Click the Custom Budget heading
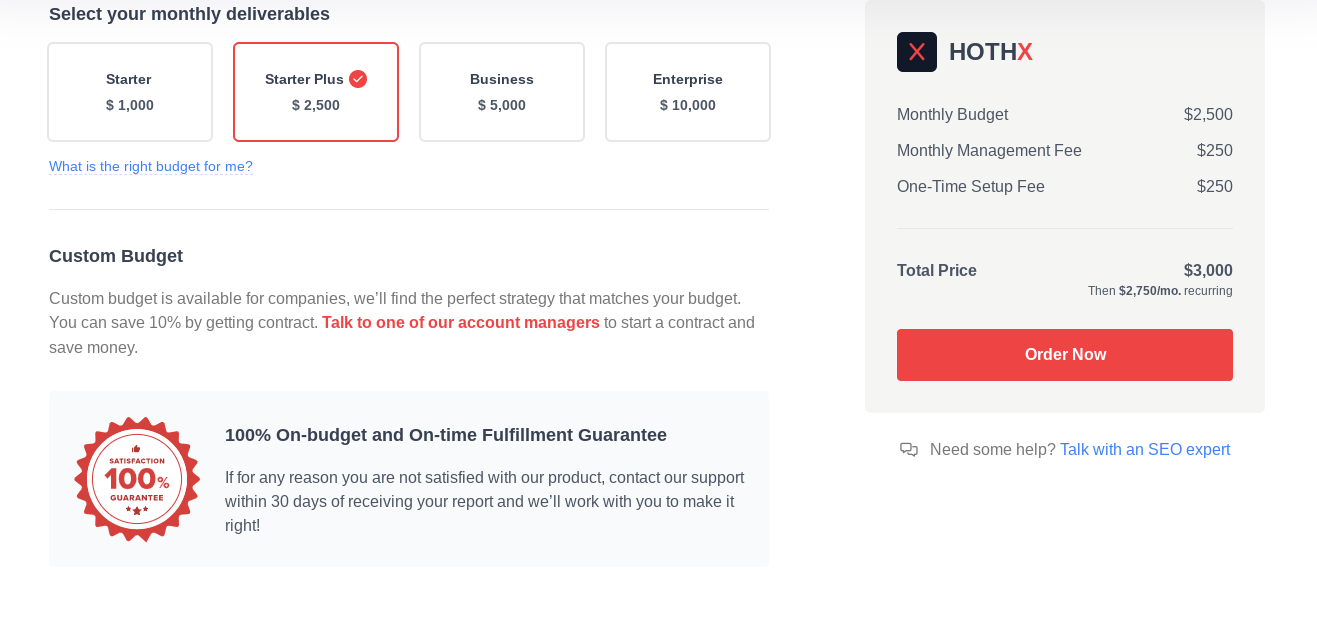This screenshot has width=1317, height=628. pos(116,256)
